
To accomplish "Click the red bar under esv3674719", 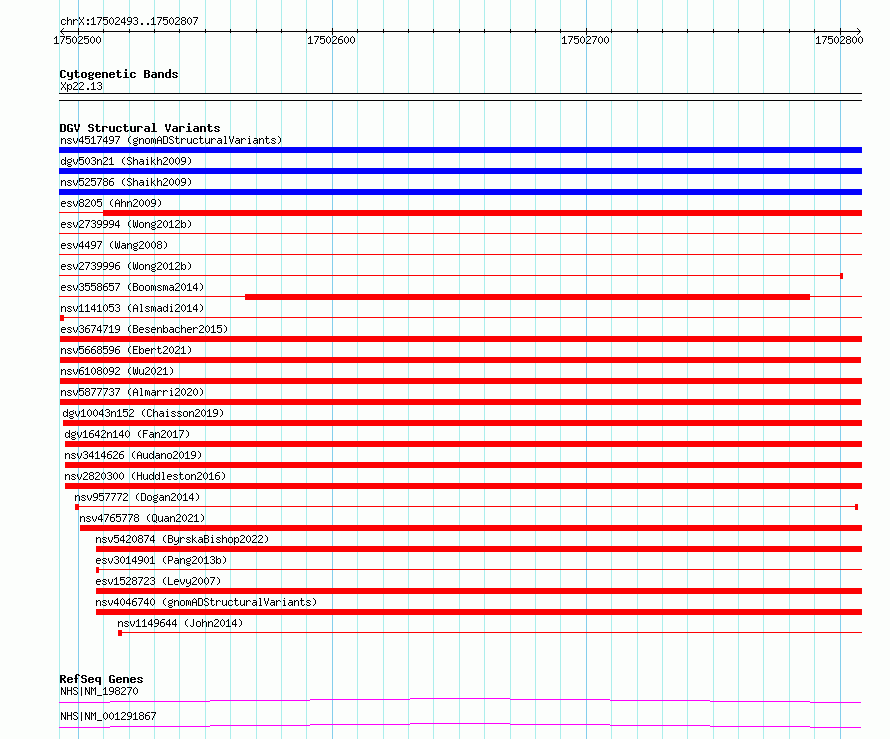I will point(460,339).
